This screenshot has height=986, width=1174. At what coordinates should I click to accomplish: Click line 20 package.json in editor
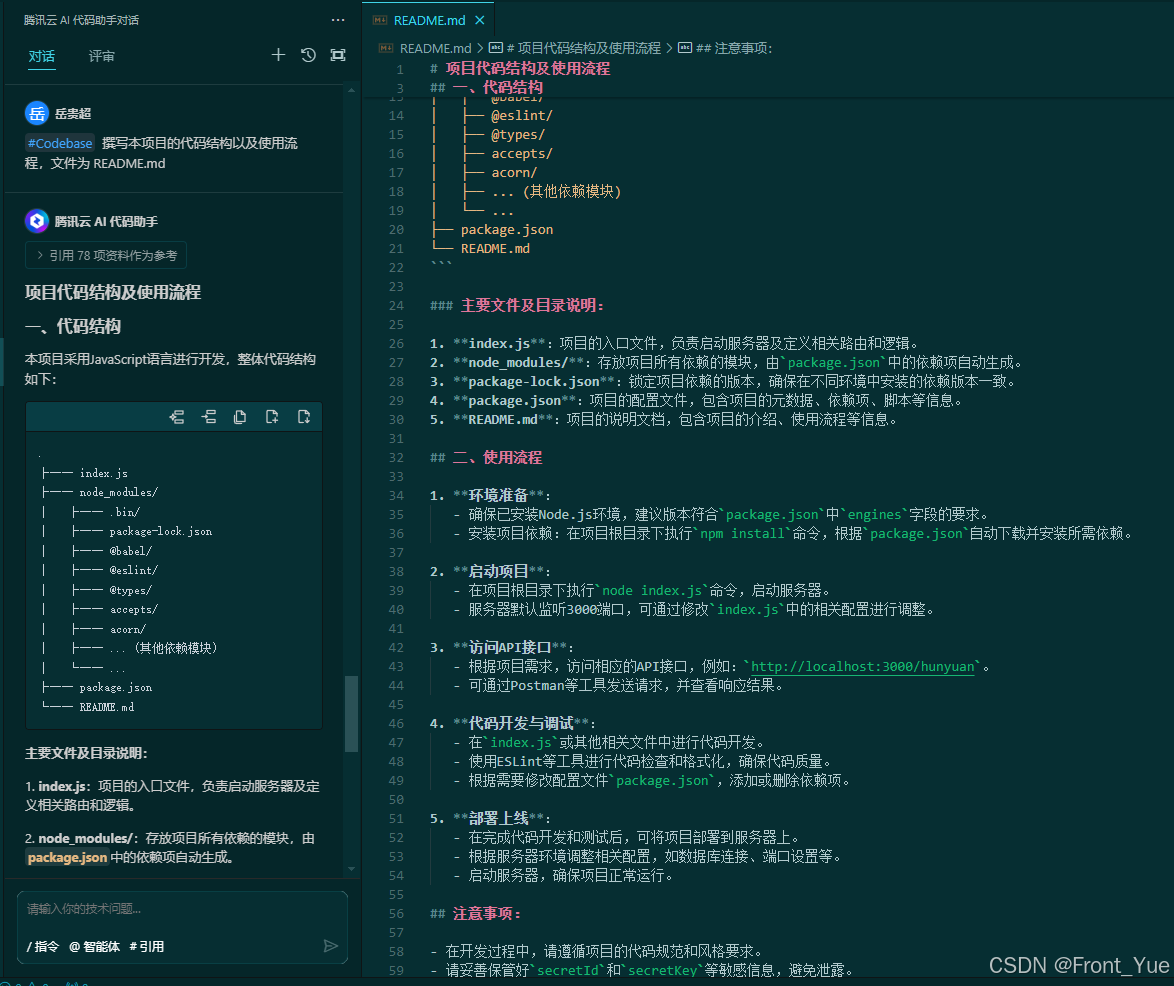[507, 230]
